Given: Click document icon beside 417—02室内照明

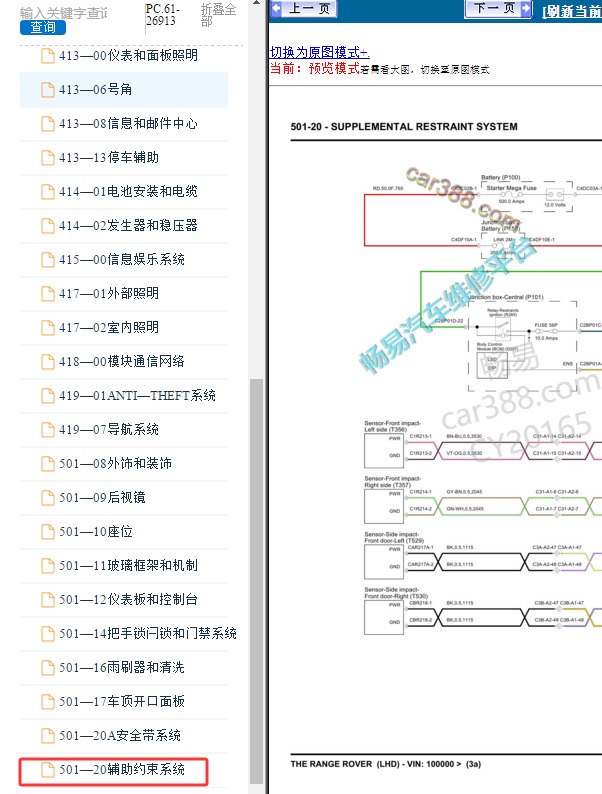Looking at the screenshot, I should pyautogui.click(x=48, y=327).
